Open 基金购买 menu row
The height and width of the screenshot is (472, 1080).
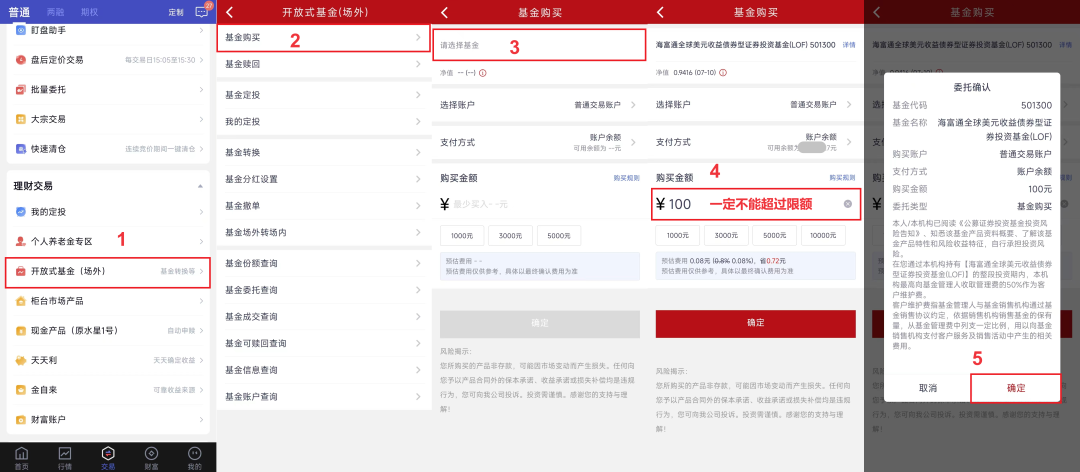pos(324,37)
